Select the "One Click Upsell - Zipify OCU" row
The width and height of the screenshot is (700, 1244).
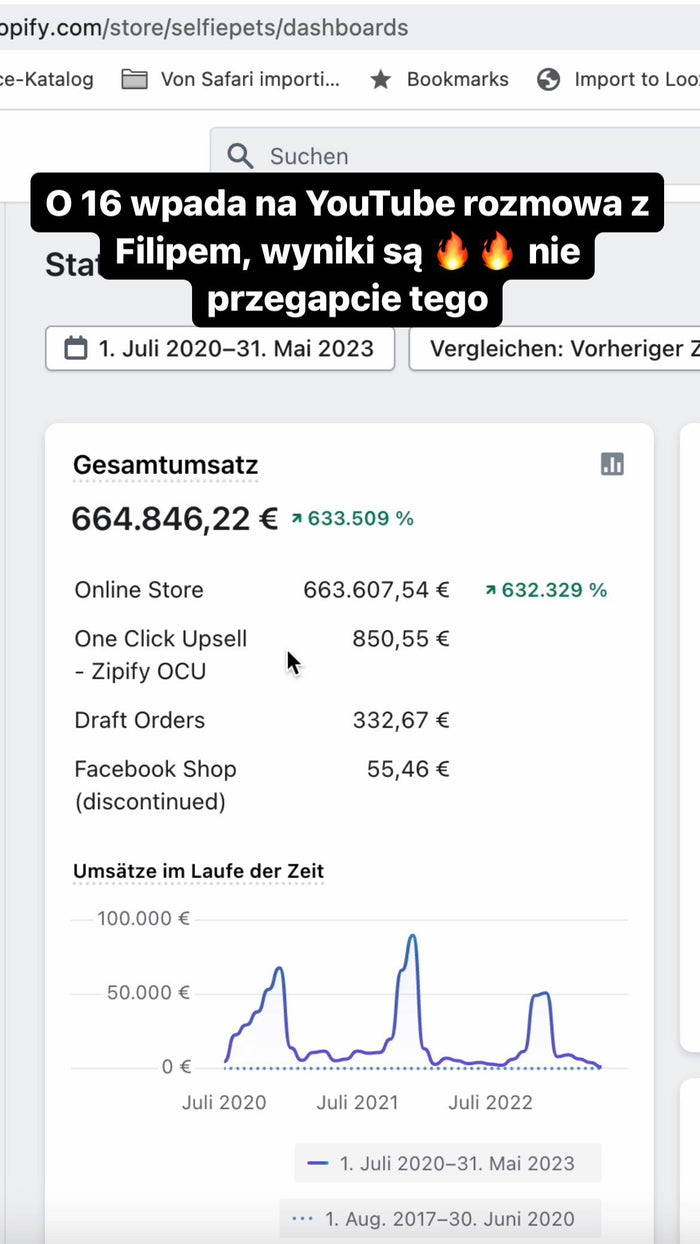click(160, 655)
